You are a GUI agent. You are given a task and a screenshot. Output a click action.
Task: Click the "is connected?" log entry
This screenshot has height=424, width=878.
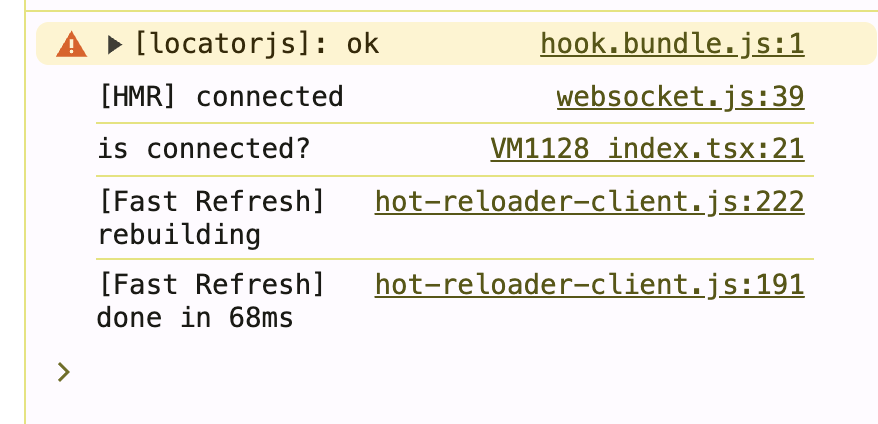click(x=204, y=149)
